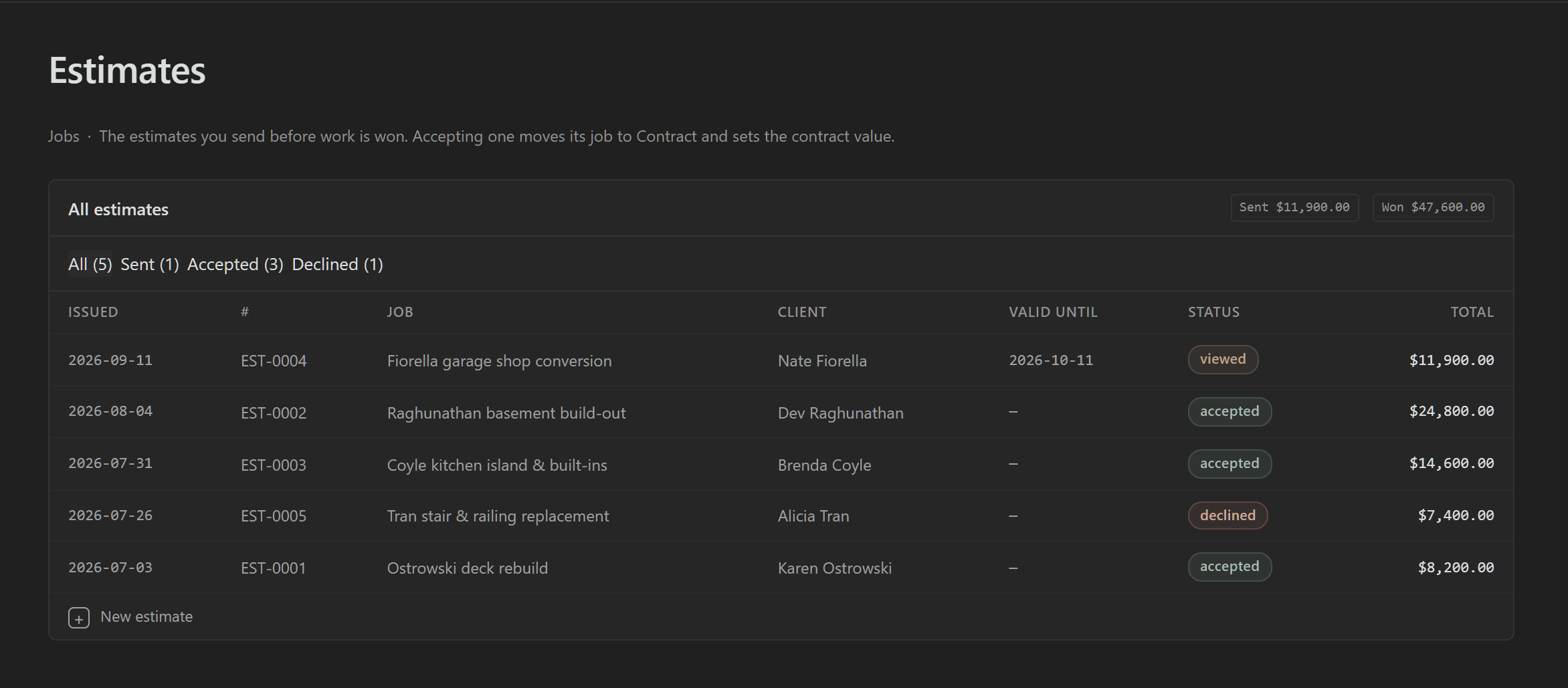Click the total $14,600.00
The width and height of the screenshot is (1568, 688).
point(1452,463)
